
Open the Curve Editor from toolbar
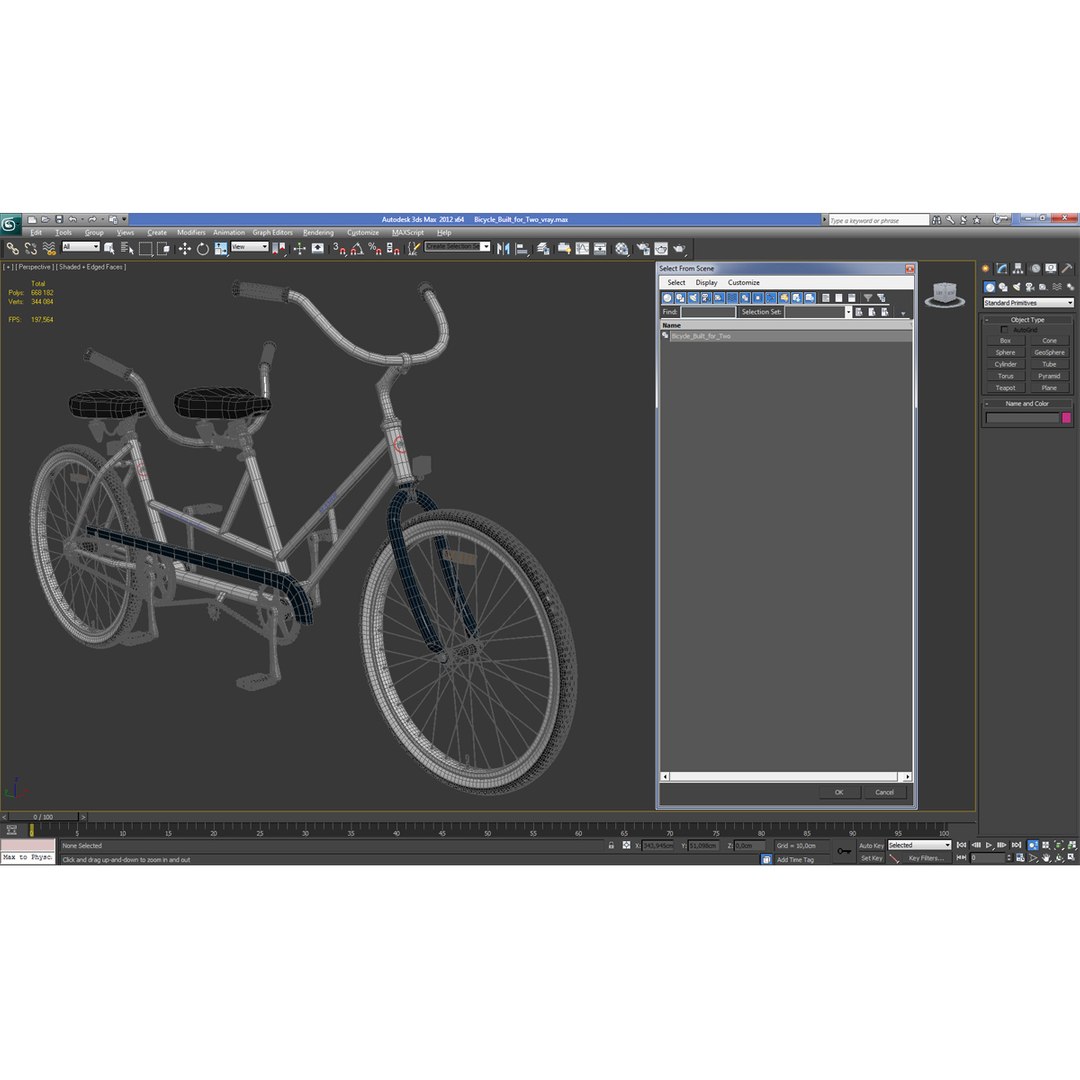[583, 249]
